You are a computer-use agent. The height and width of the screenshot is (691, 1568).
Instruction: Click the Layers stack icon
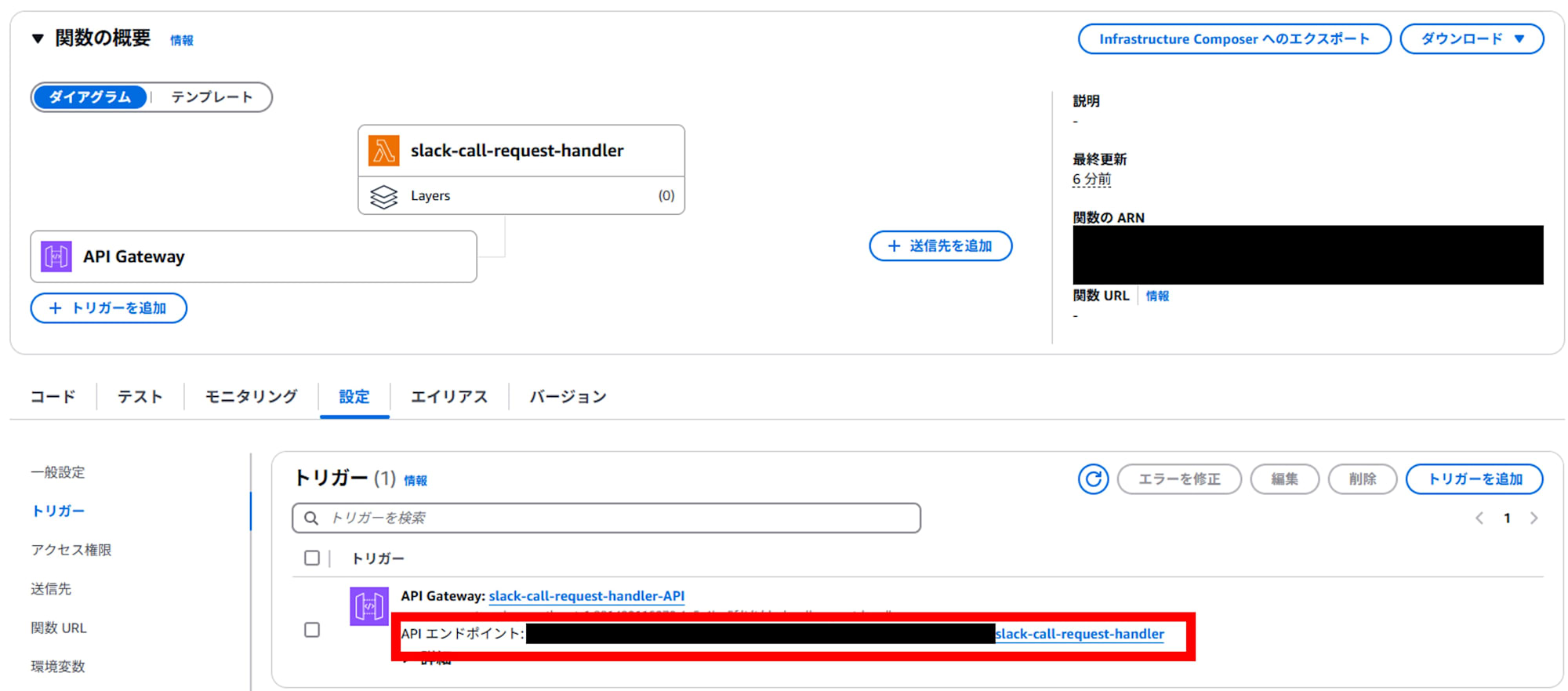tap(383, 196)
